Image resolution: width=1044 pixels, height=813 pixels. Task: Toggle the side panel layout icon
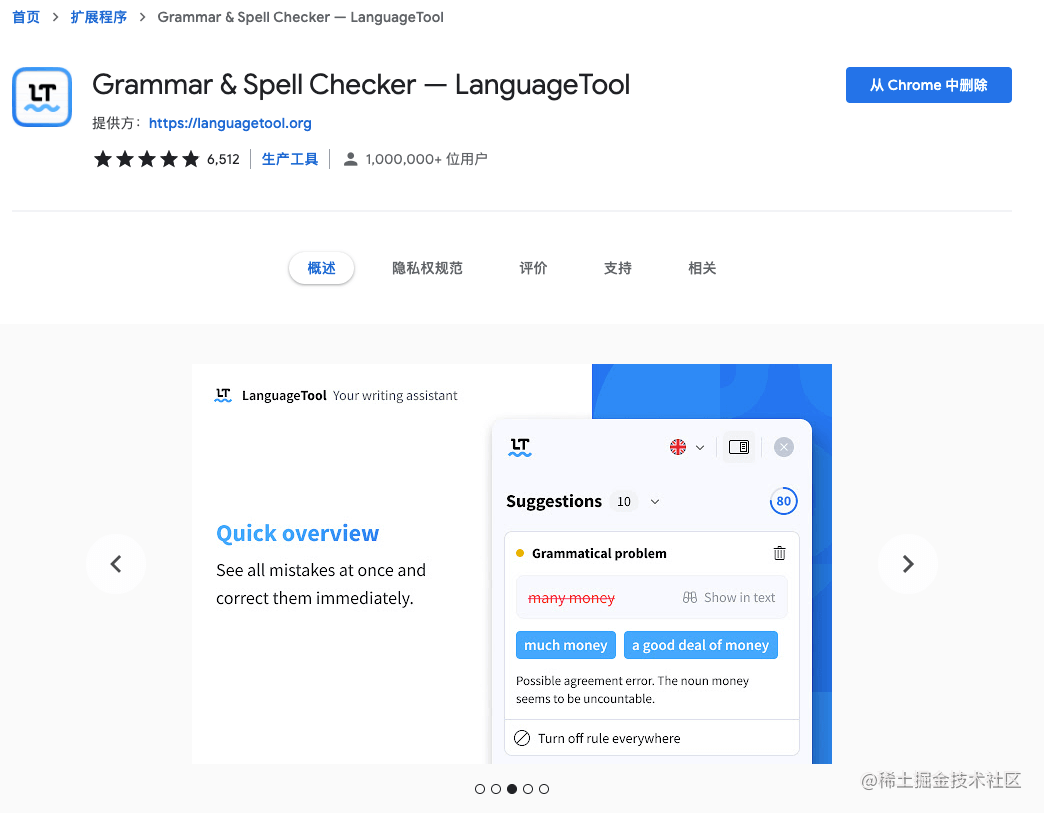tap(739, 447)
